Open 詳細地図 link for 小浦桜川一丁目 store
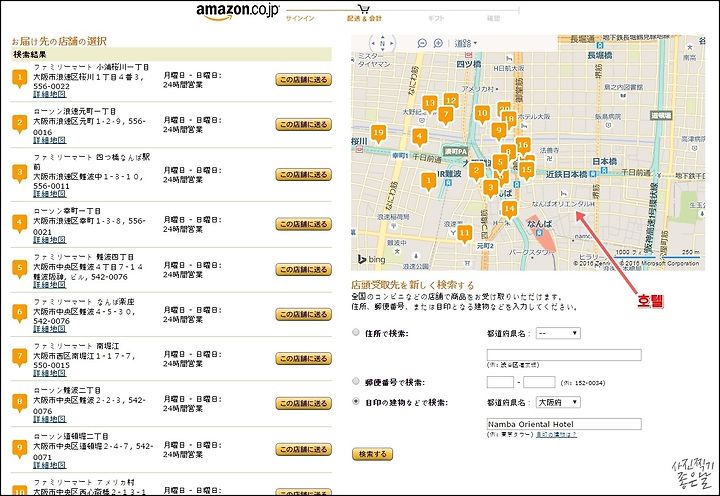720x496 pixels. pos(50,94)
